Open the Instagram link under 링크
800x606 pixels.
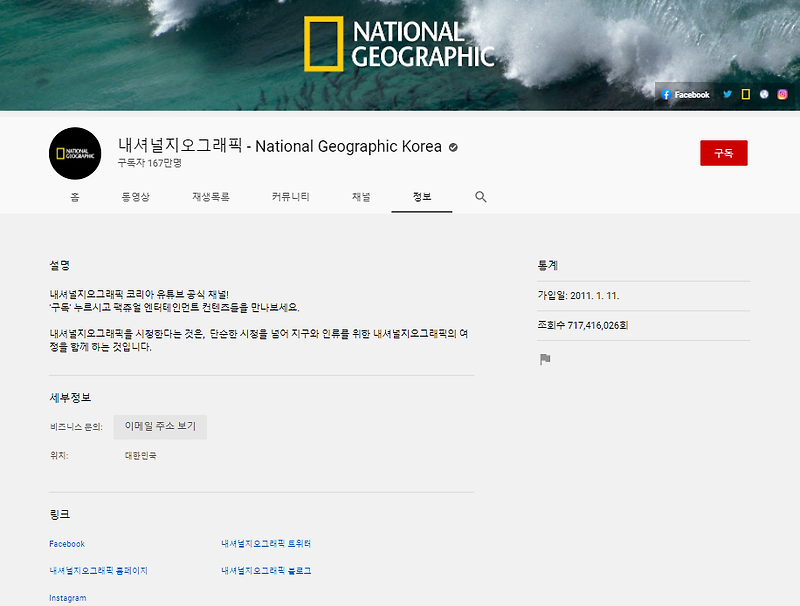coord(68,598)
